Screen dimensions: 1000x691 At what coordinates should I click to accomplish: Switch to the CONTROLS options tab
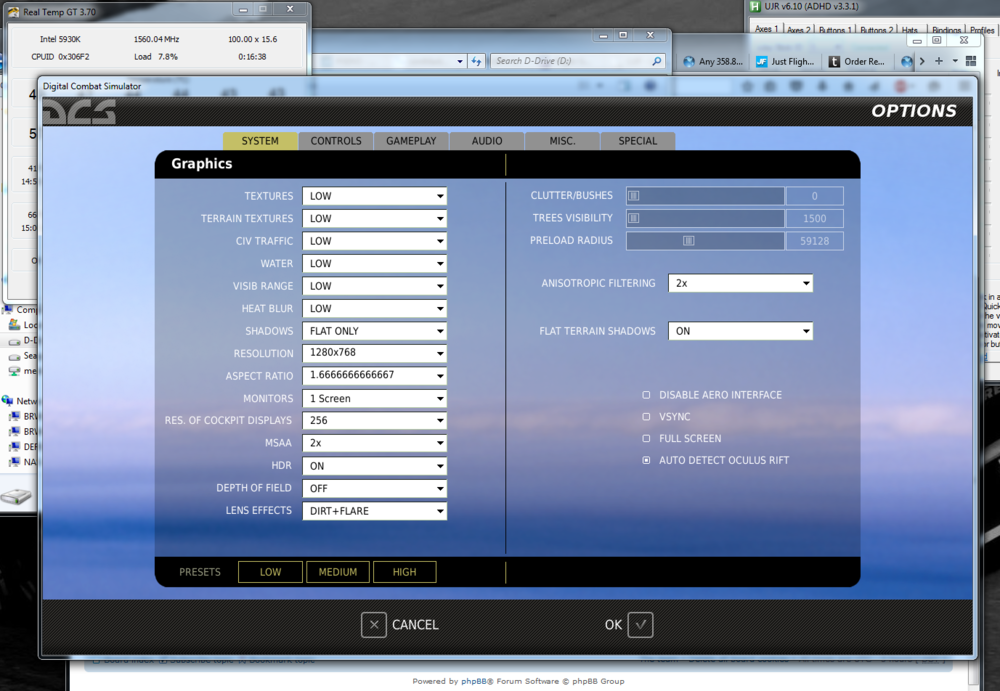(x=336, y=141)
